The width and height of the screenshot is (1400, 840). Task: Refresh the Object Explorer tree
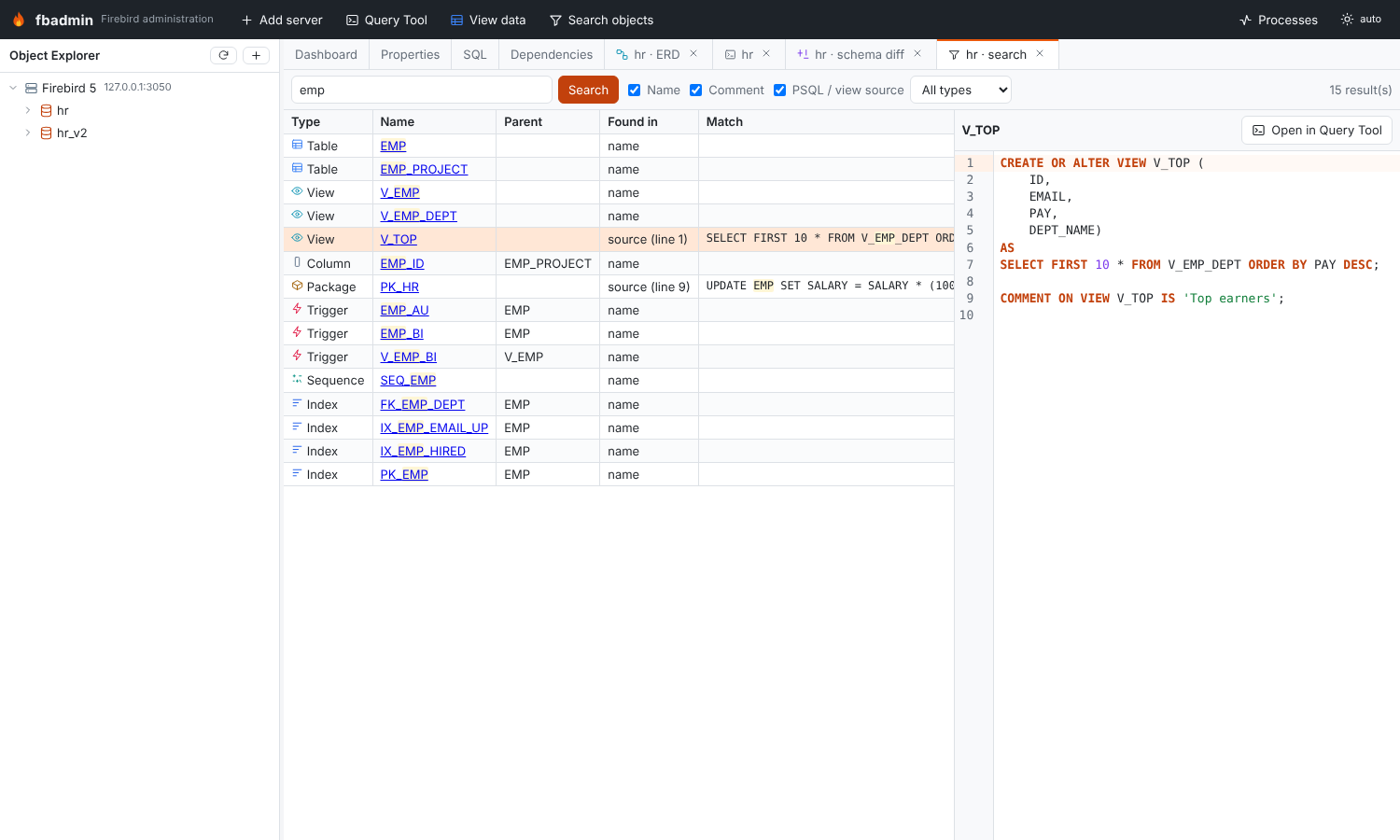click(223, 55)
